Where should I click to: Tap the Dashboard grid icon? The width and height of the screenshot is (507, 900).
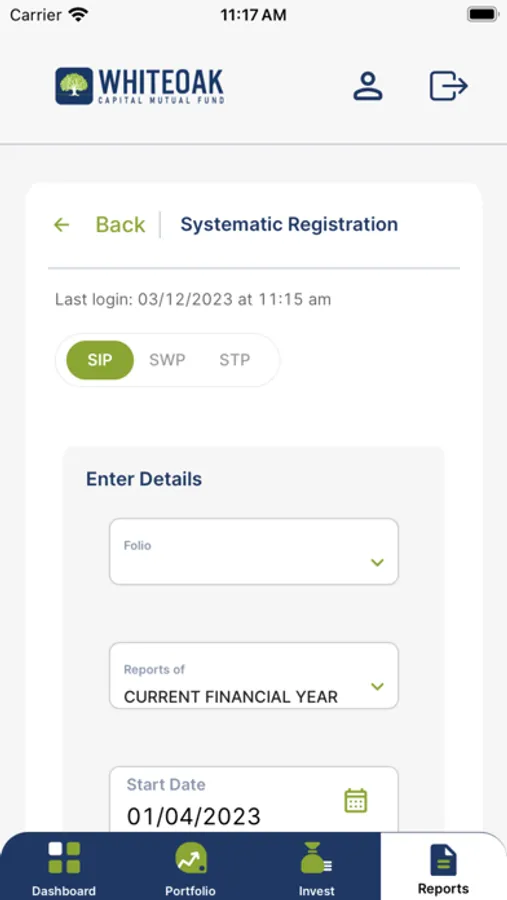point(64,858)
